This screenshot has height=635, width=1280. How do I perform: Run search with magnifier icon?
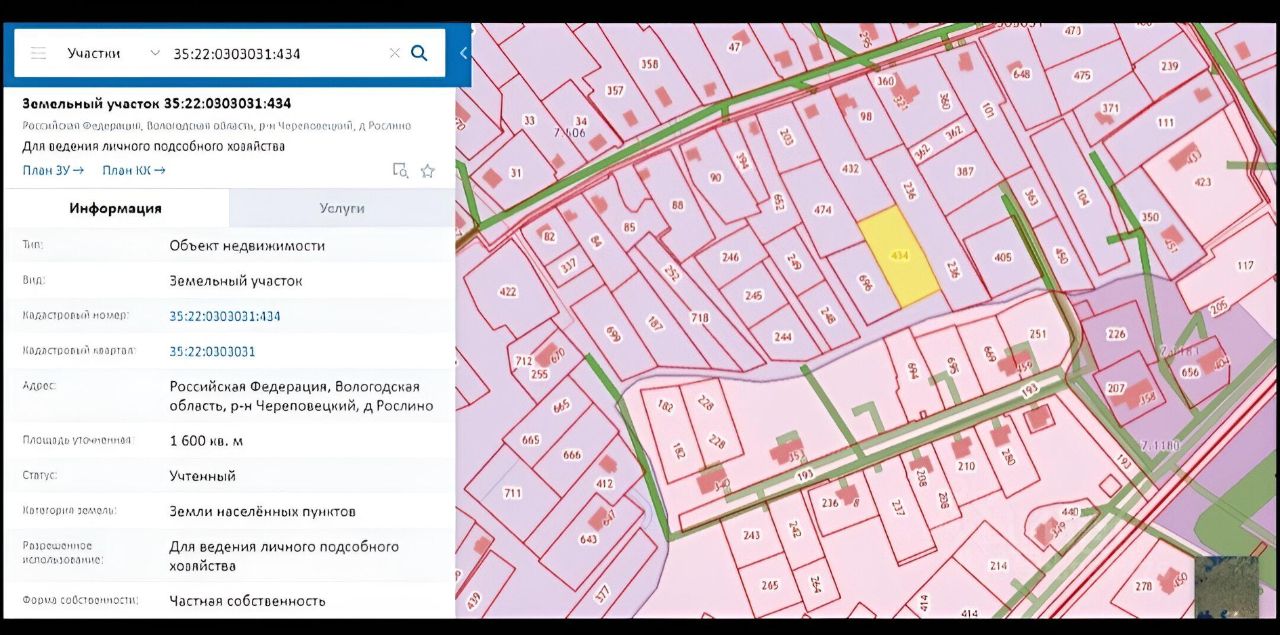coord(419,53)
